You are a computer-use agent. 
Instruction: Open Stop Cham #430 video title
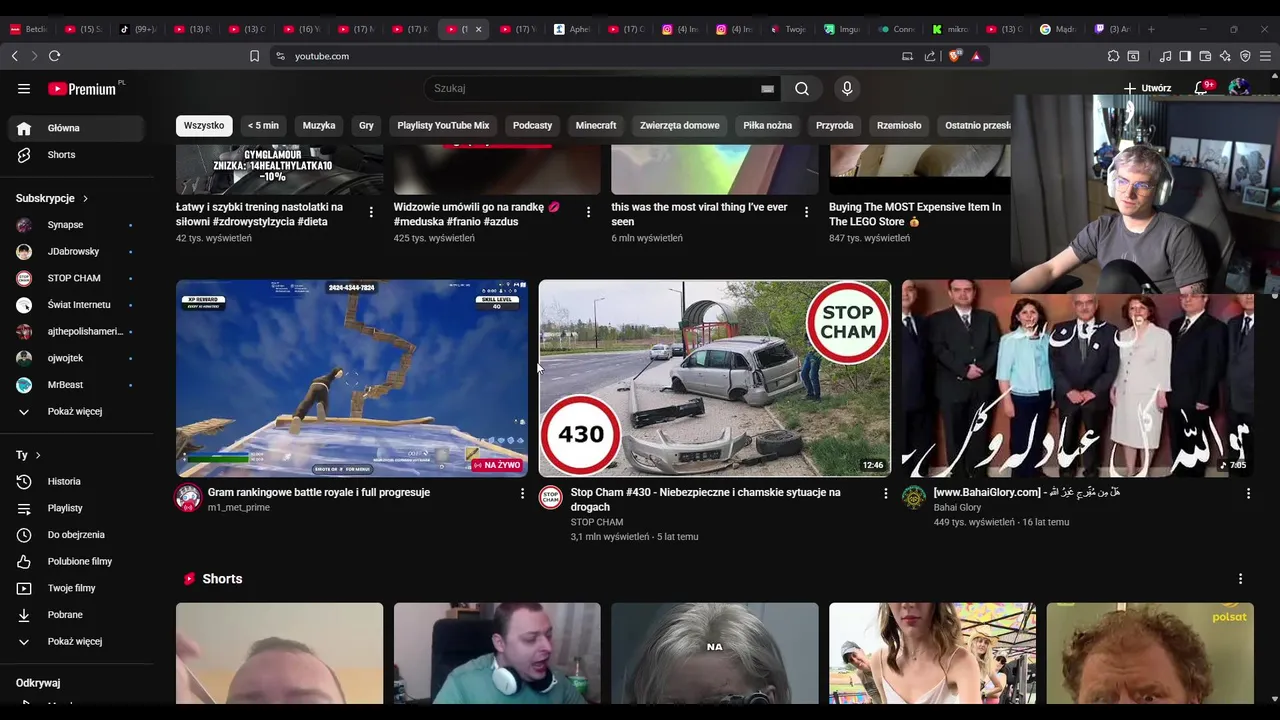[705, 500]
